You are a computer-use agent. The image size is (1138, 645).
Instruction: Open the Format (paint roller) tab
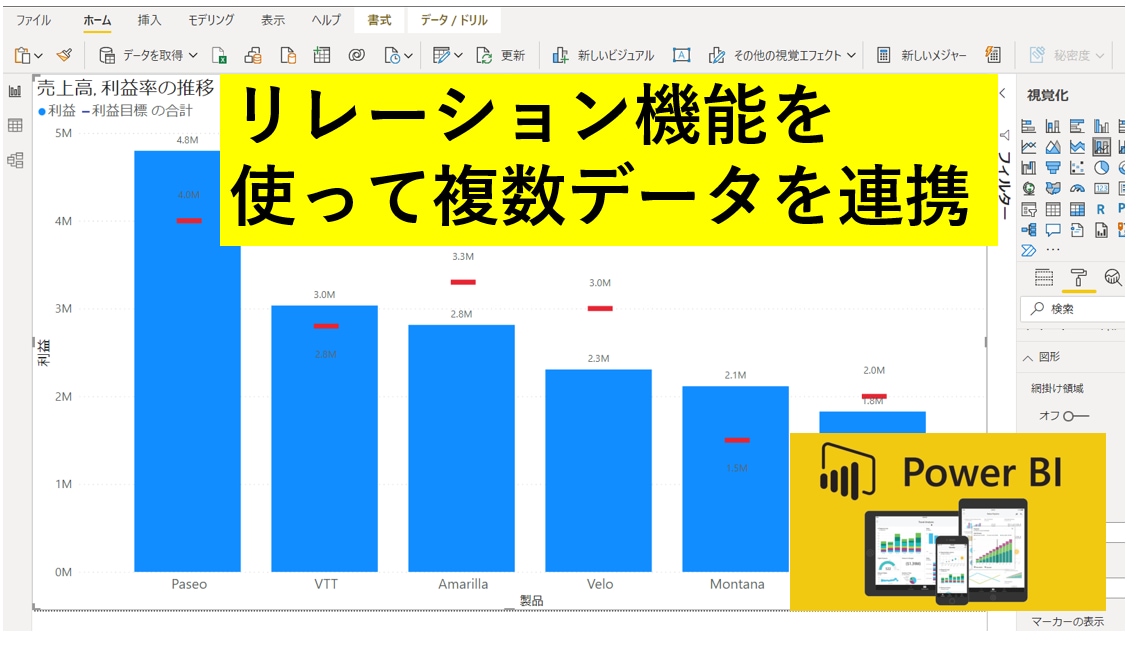(x=1078, y=277)
